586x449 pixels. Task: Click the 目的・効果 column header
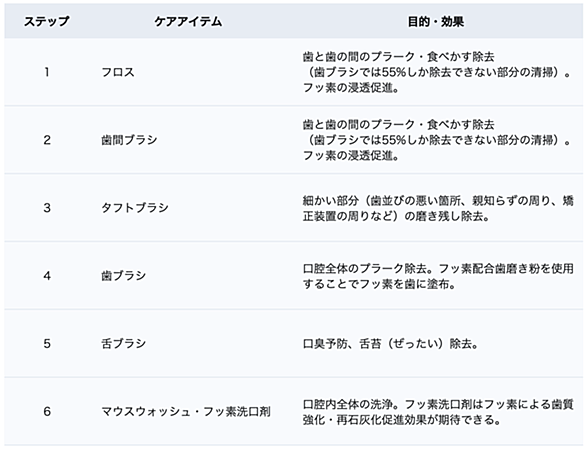pyautogui.click(x=436, y=21)
